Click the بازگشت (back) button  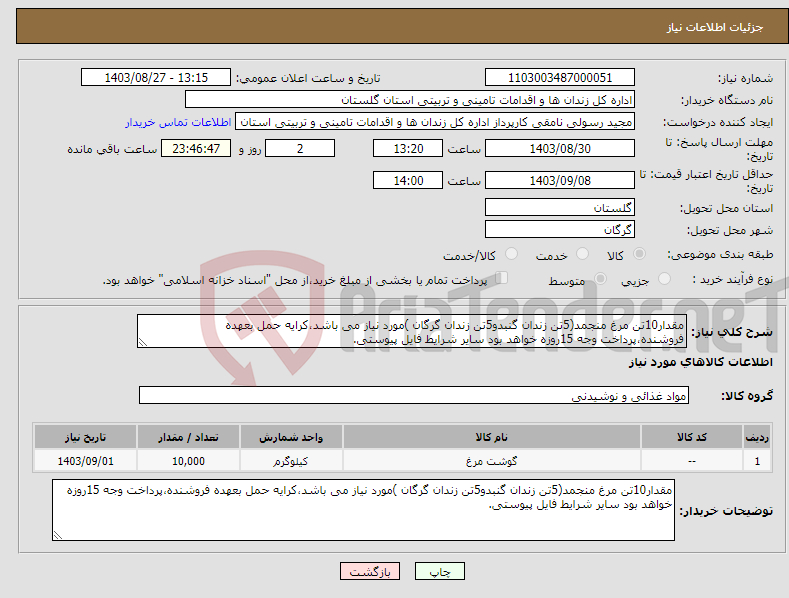coord(370,571)
